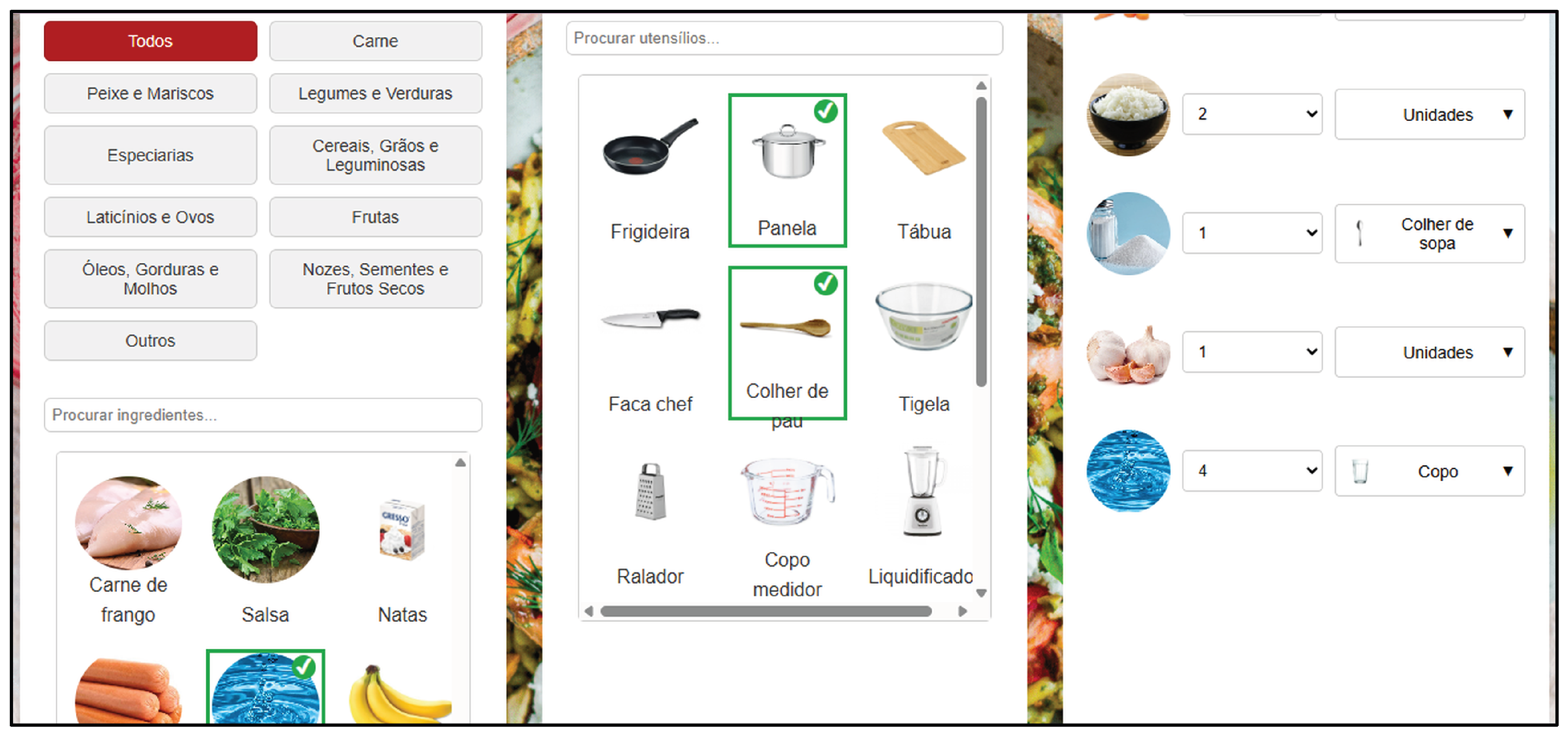Open the Copo unit dropdown for water
The height and width of the screenshot is (737, 1568).
click(1429, 471)
